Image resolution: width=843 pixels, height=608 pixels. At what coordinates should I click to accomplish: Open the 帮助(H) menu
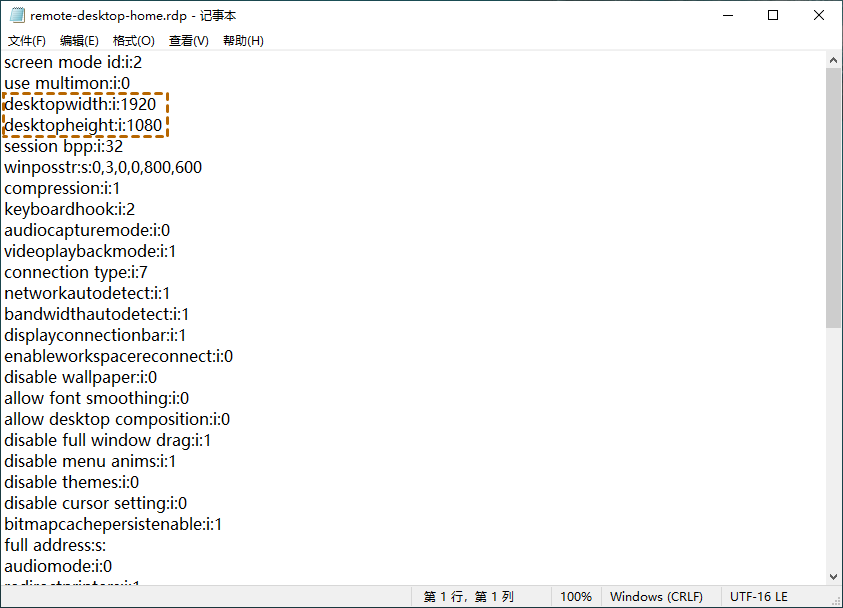tap(244, 41)
